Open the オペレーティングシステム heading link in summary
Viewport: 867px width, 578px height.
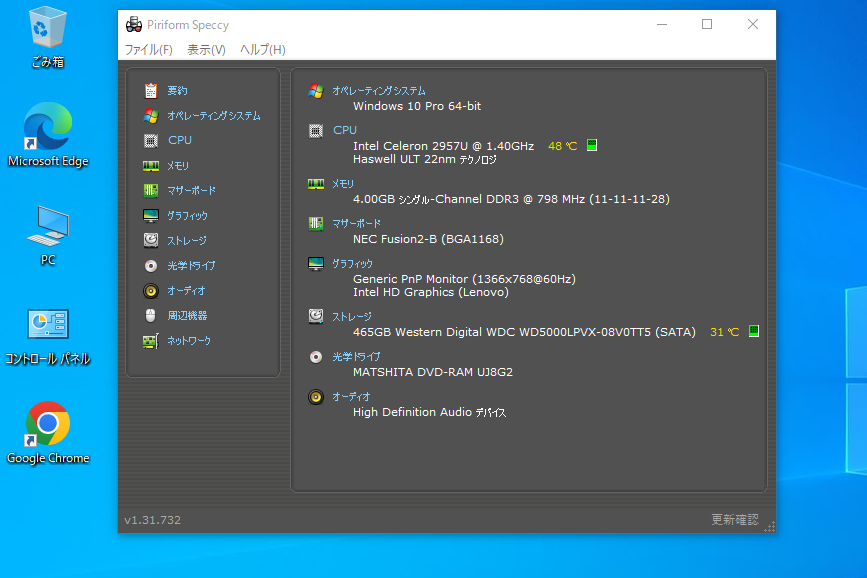pyautogui.click(x=379, y=91)
